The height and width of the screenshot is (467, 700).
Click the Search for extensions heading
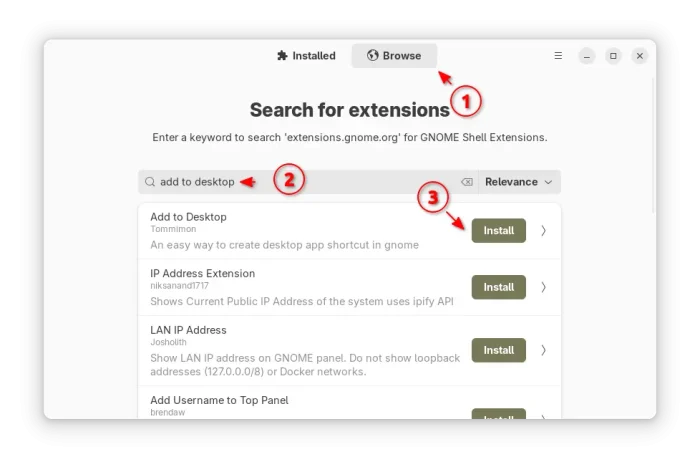350,110
